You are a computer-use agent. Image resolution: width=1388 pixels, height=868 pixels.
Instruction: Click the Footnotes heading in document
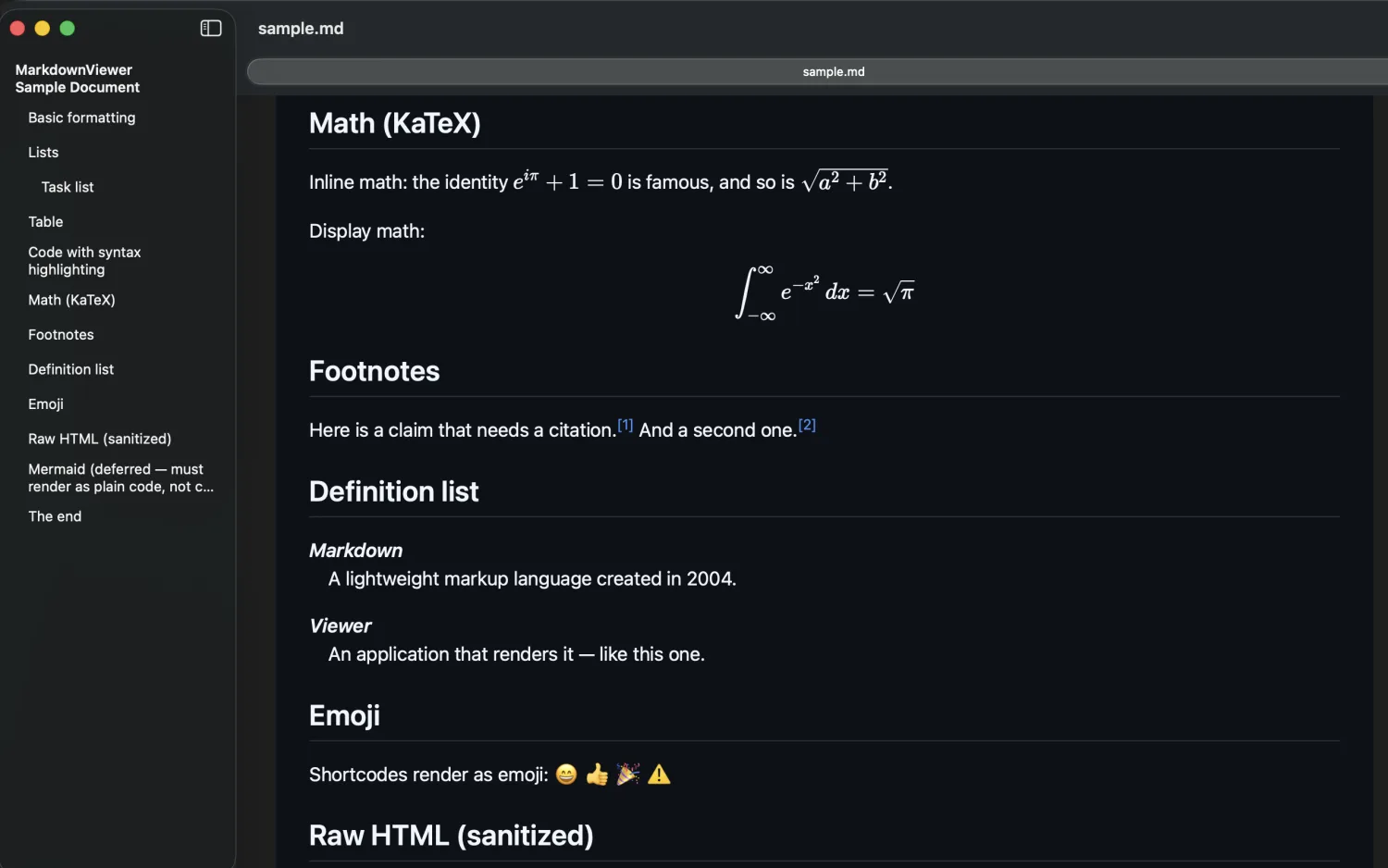click(x=375, y=371)
